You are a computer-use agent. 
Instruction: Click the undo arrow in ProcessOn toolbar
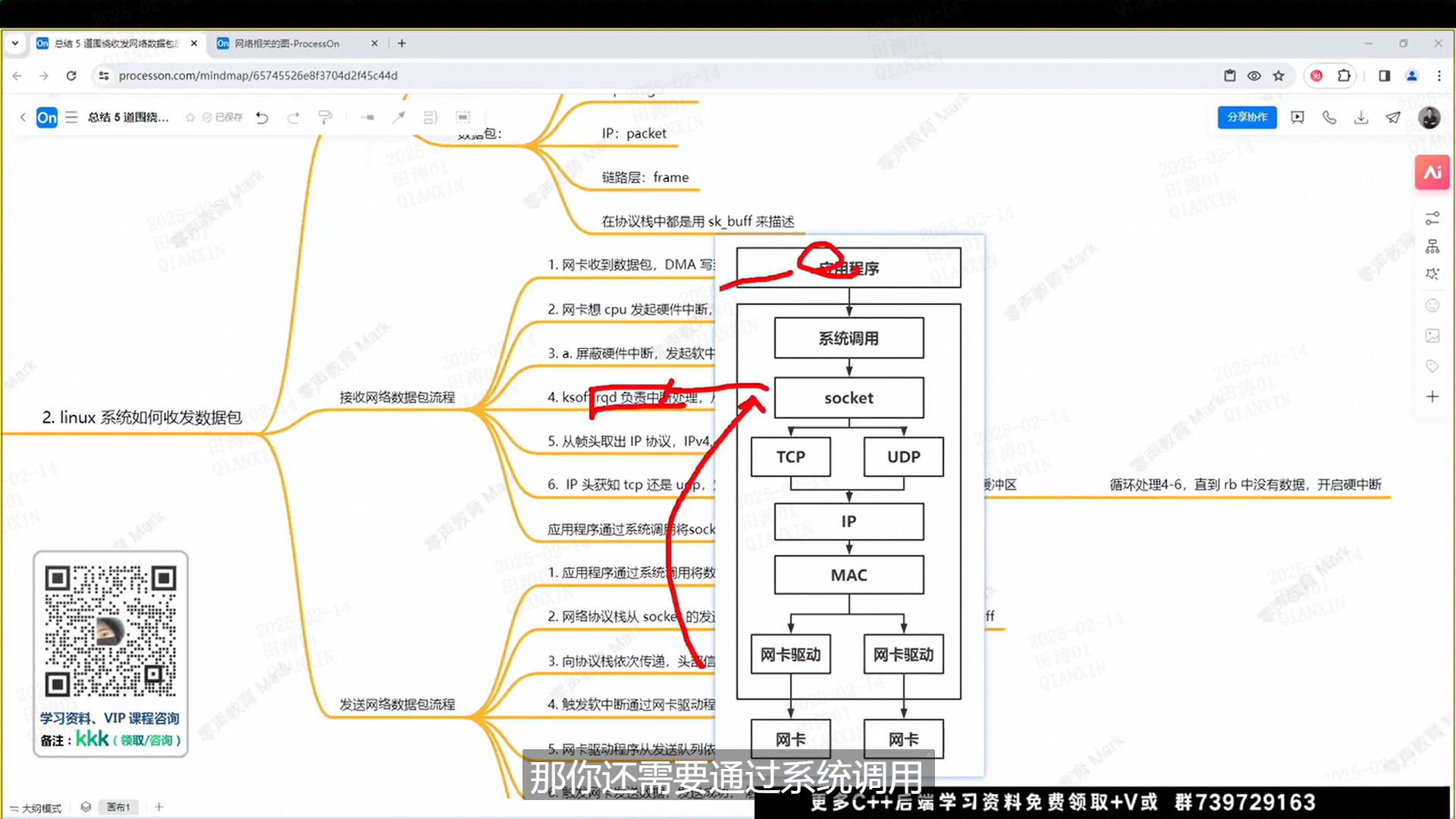(262, 118)
